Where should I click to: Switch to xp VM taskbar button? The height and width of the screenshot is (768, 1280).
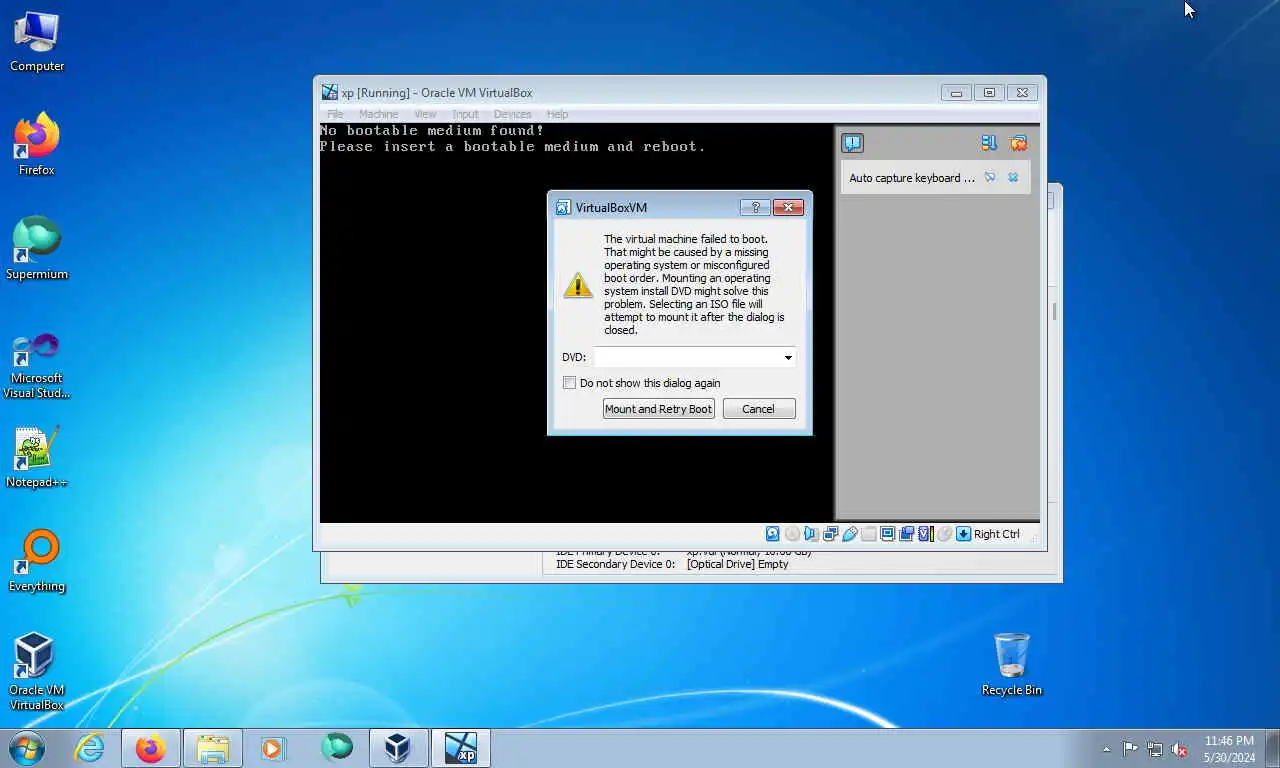[x=461, y=748]
